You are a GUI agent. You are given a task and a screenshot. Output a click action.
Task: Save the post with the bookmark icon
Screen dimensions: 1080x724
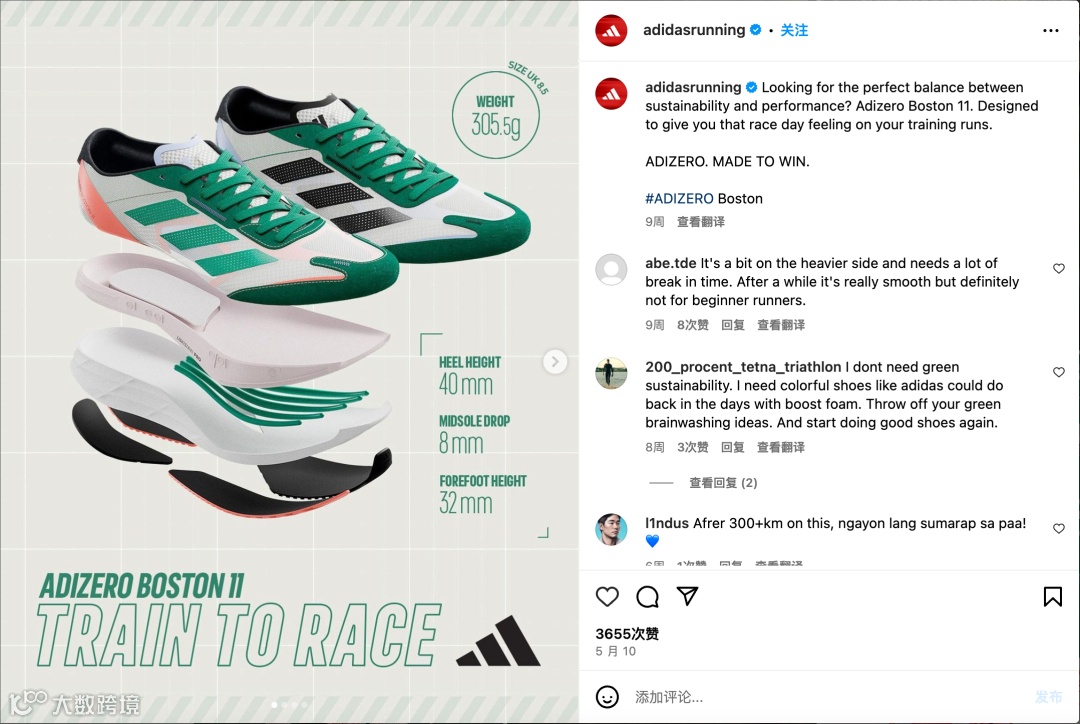(x=1052, y=597)
